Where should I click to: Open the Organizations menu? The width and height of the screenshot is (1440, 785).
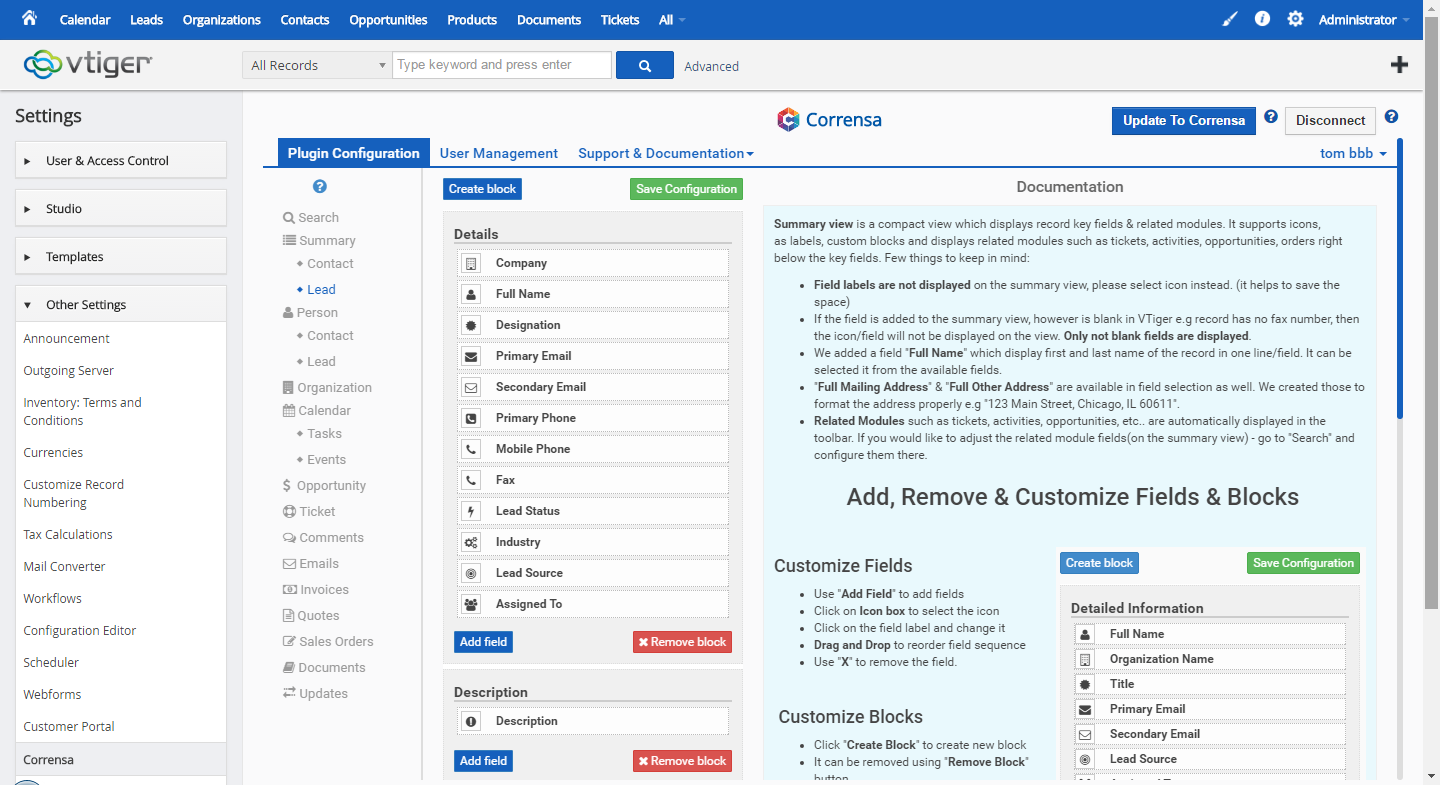[x=222, y=20]
